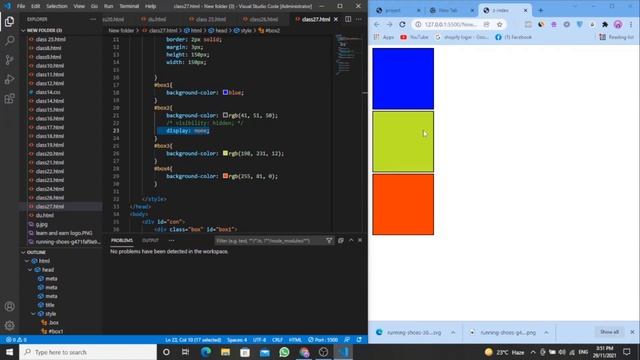This screenshot has height=360, width=640.
Task: Open more panel tabs ellipsis
Action: 171,240
